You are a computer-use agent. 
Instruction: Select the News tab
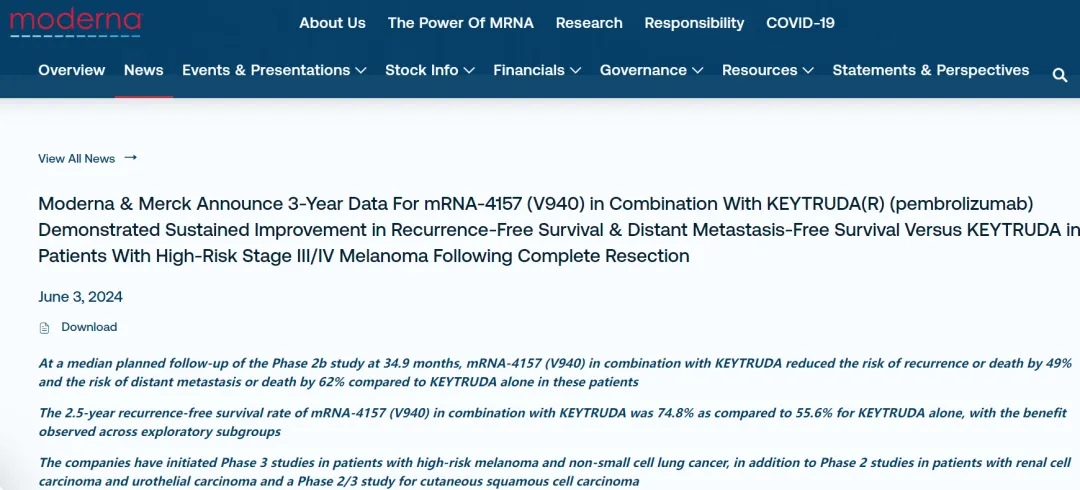pyautogui.click(x=143, y=70)
